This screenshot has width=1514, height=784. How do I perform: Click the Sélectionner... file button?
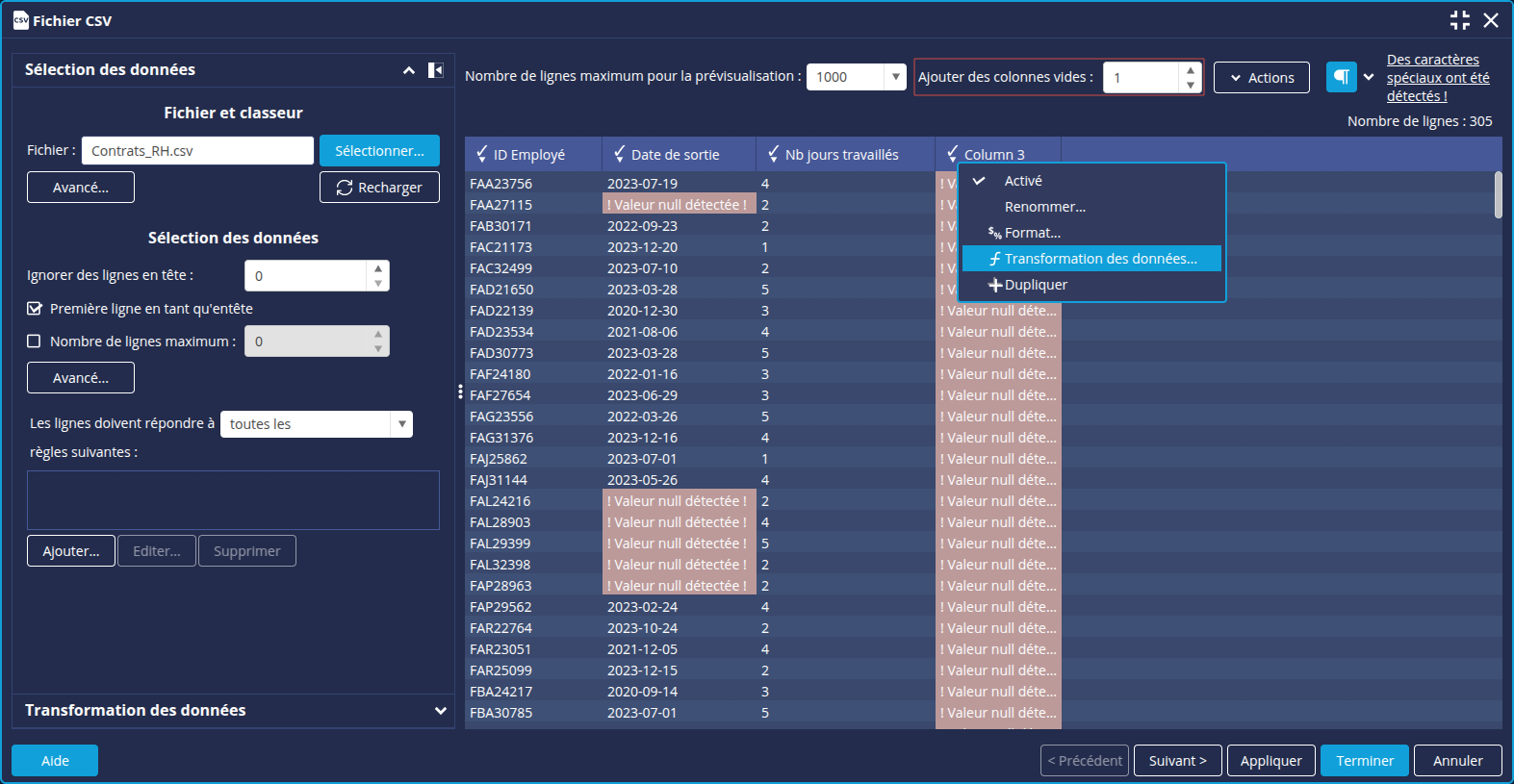coord(379,151)
